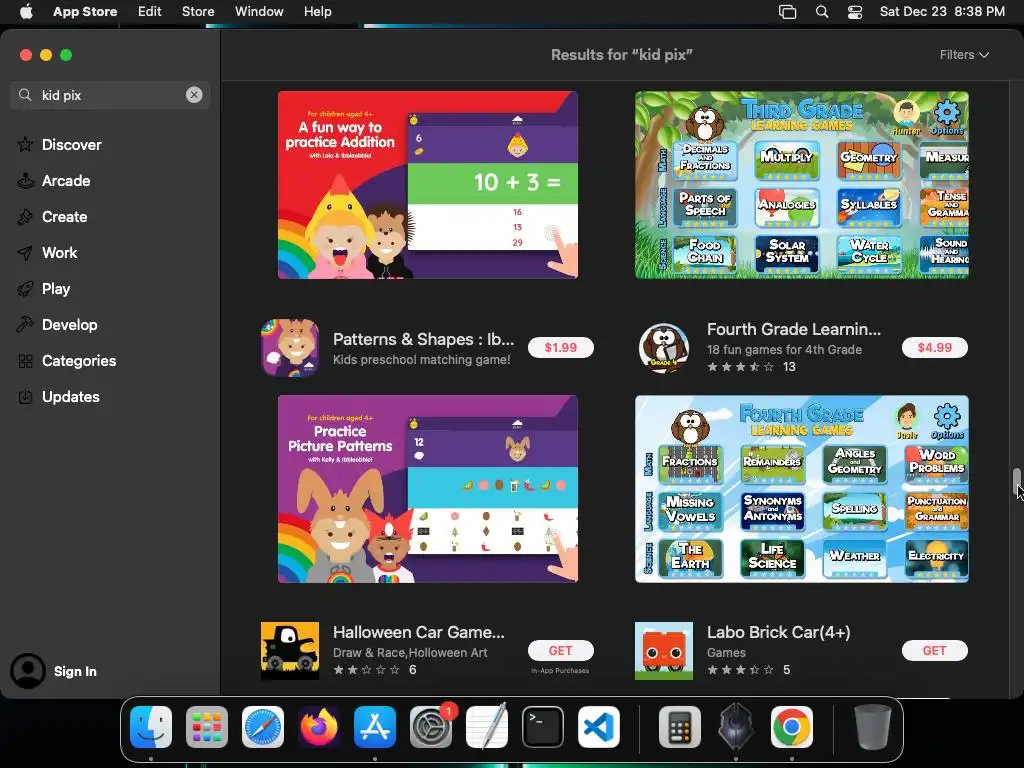
Task: Click '18 fun games for 4th Grade' subtitle
Action: [x=784, y=349]
